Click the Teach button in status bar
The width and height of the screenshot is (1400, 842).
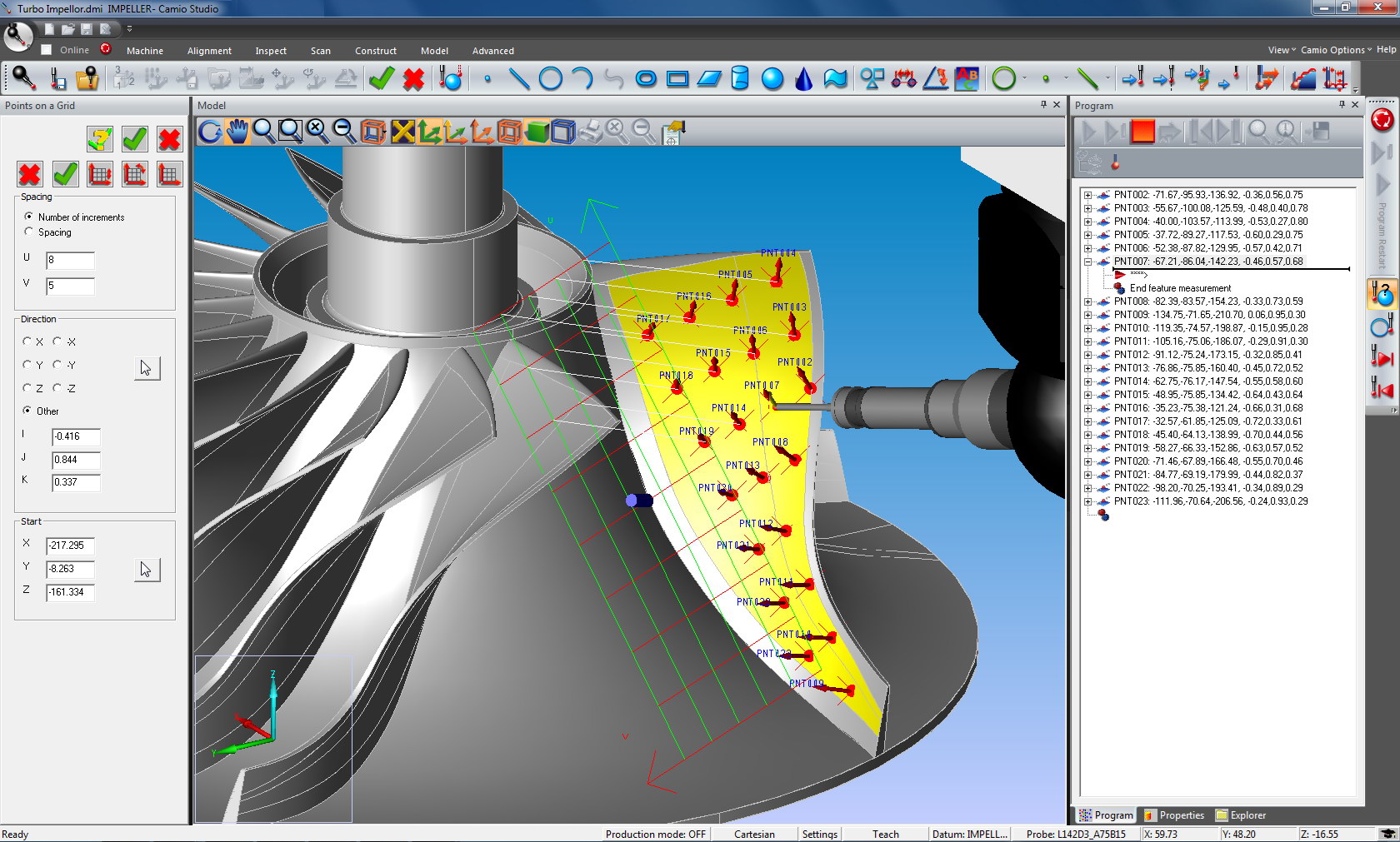tap(886, 834)
